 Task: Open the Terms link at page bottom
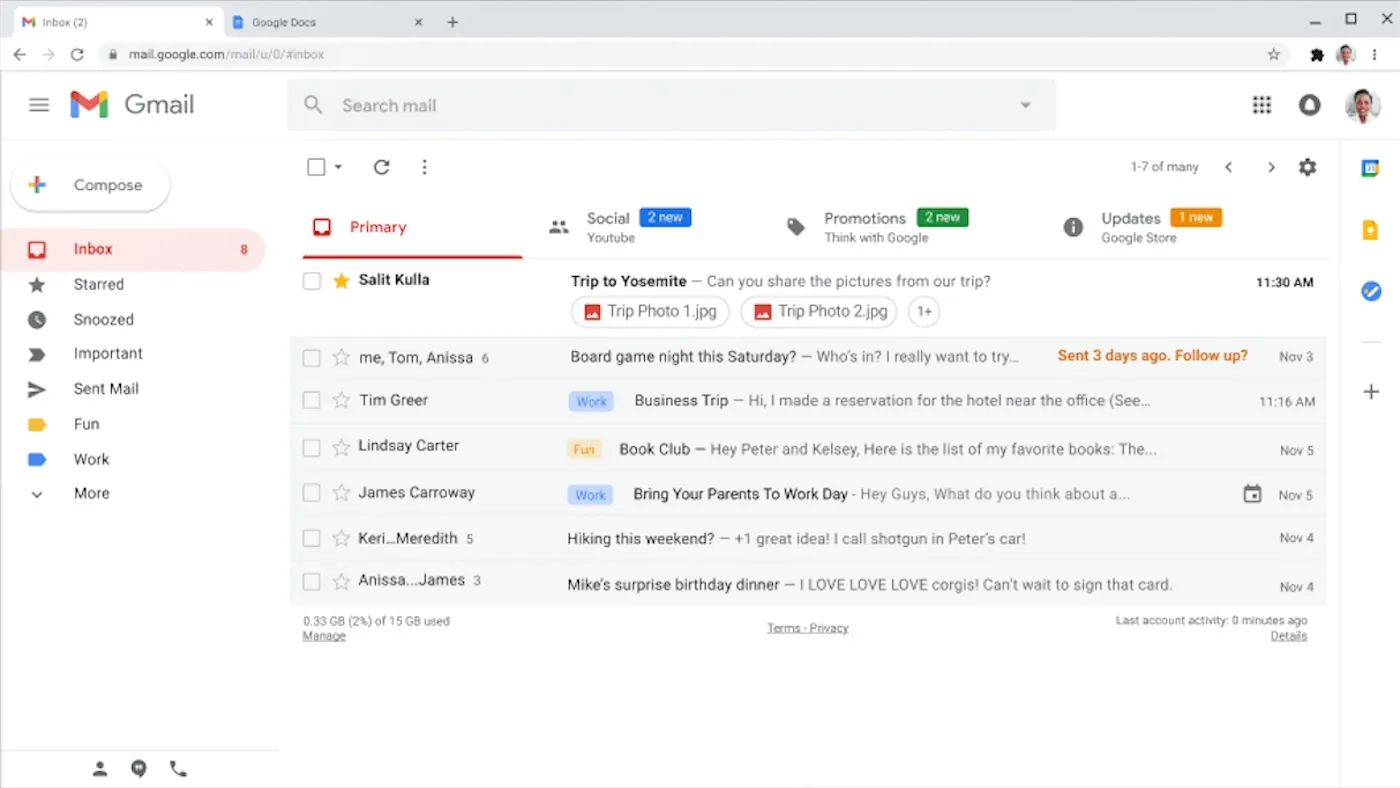(x=781, y=627)
